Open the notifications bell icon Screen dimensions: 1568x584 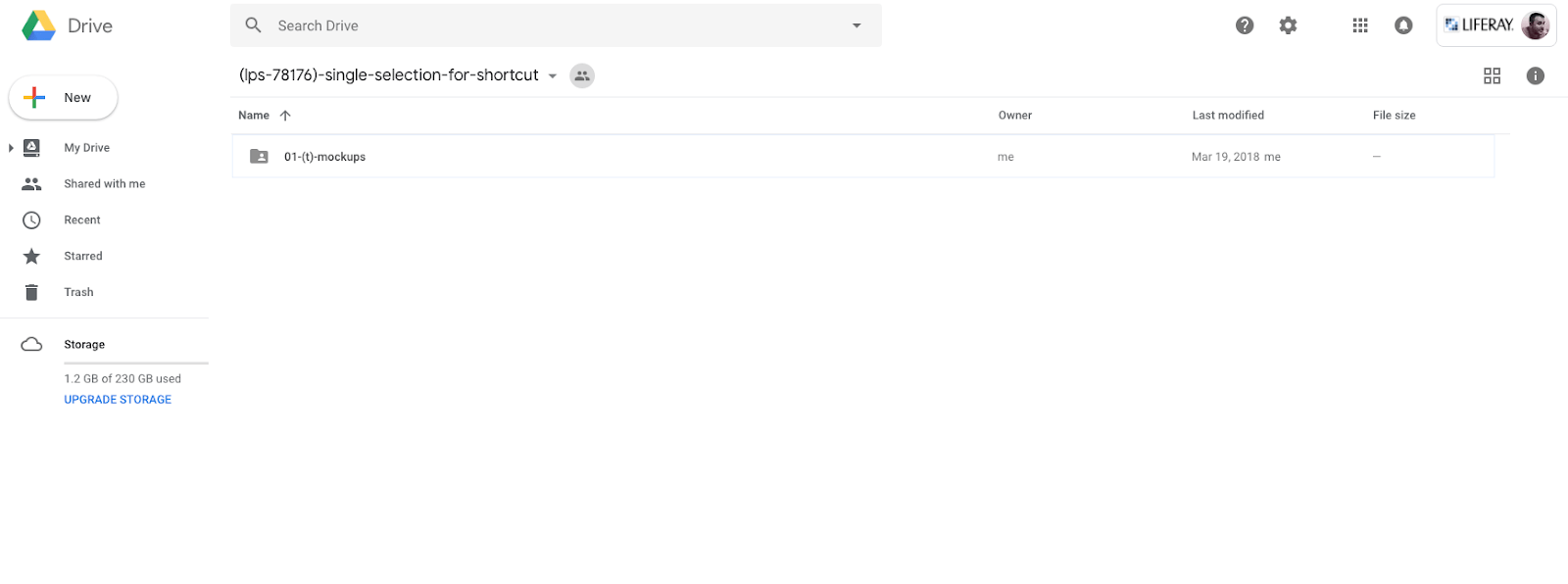(1403, 25)
